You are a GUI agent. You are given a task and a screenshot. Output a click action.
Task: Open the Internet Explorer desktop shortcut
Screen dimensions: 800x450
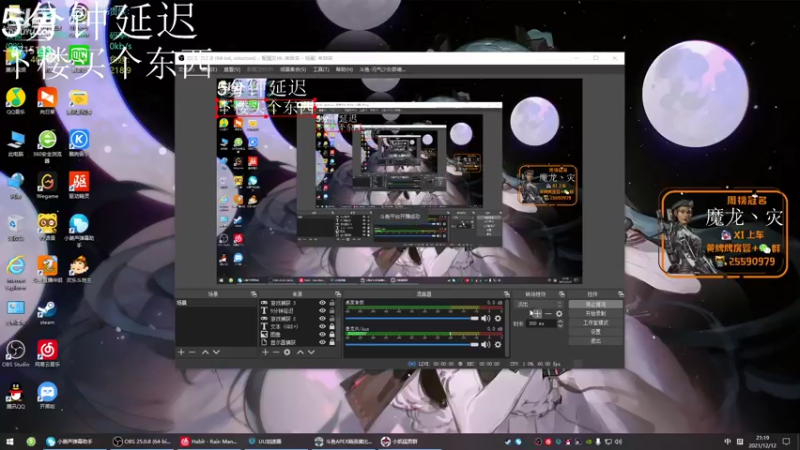coord(15,273)
